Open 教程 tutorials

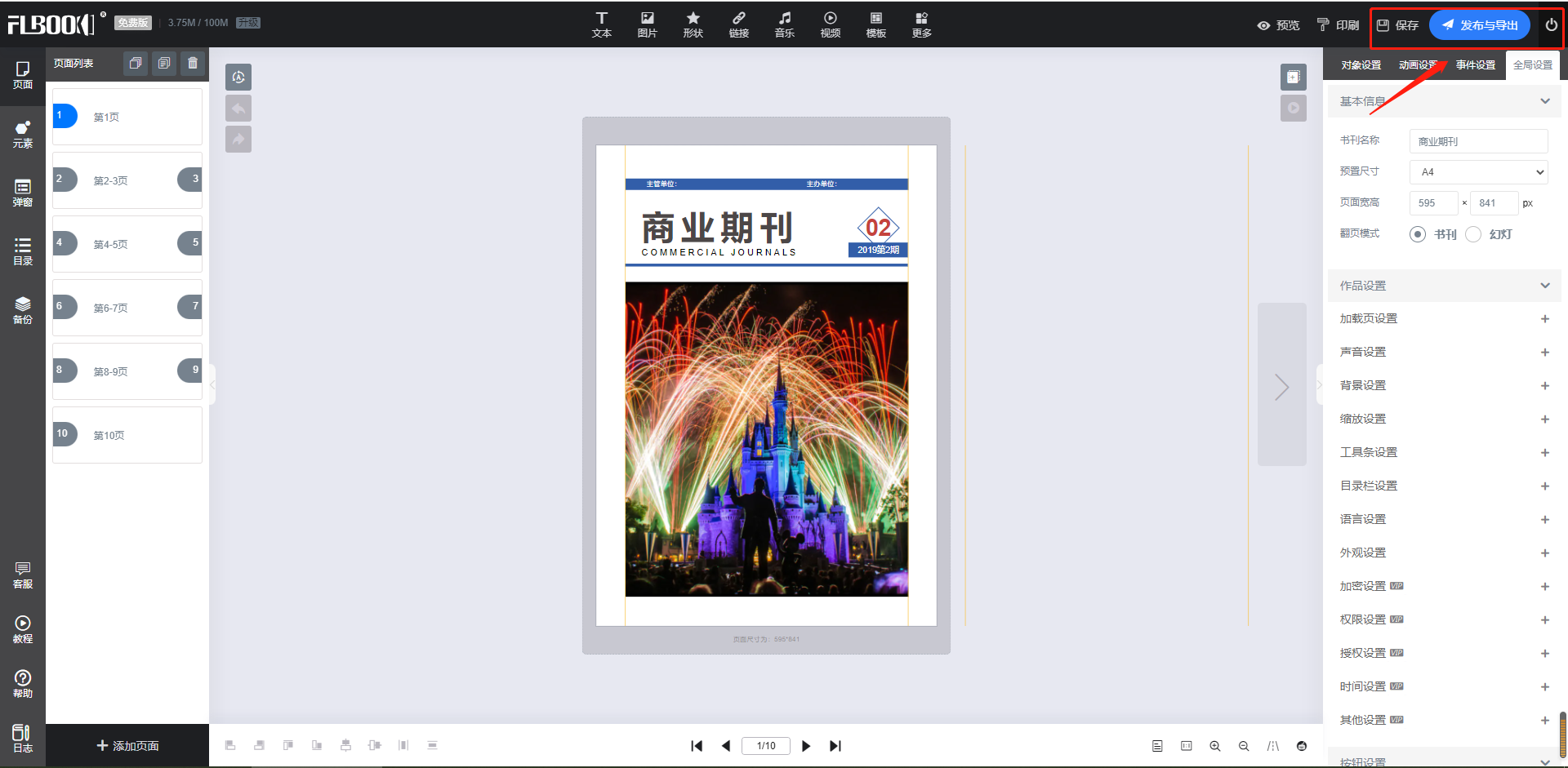coord(23,630)
